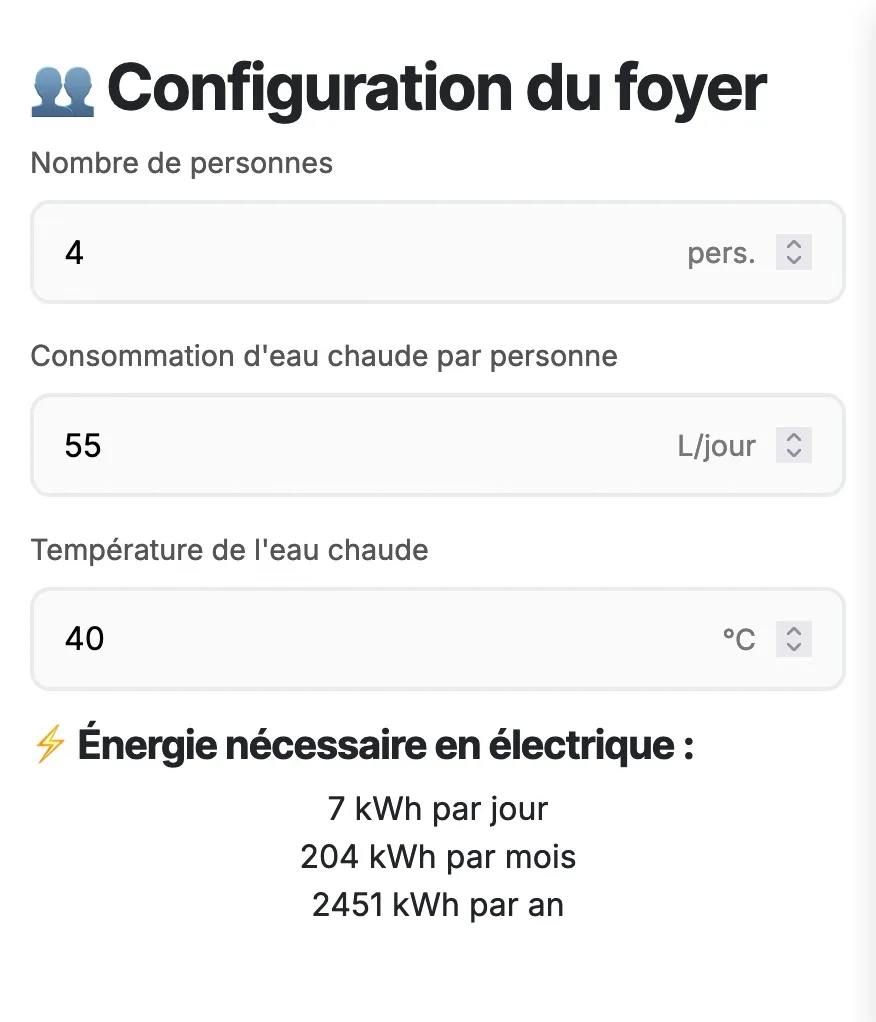This screenshot has width=876, height=1022.
Task: Click the Consommation d'eau chaude par personne label
Action: [324, 357]
